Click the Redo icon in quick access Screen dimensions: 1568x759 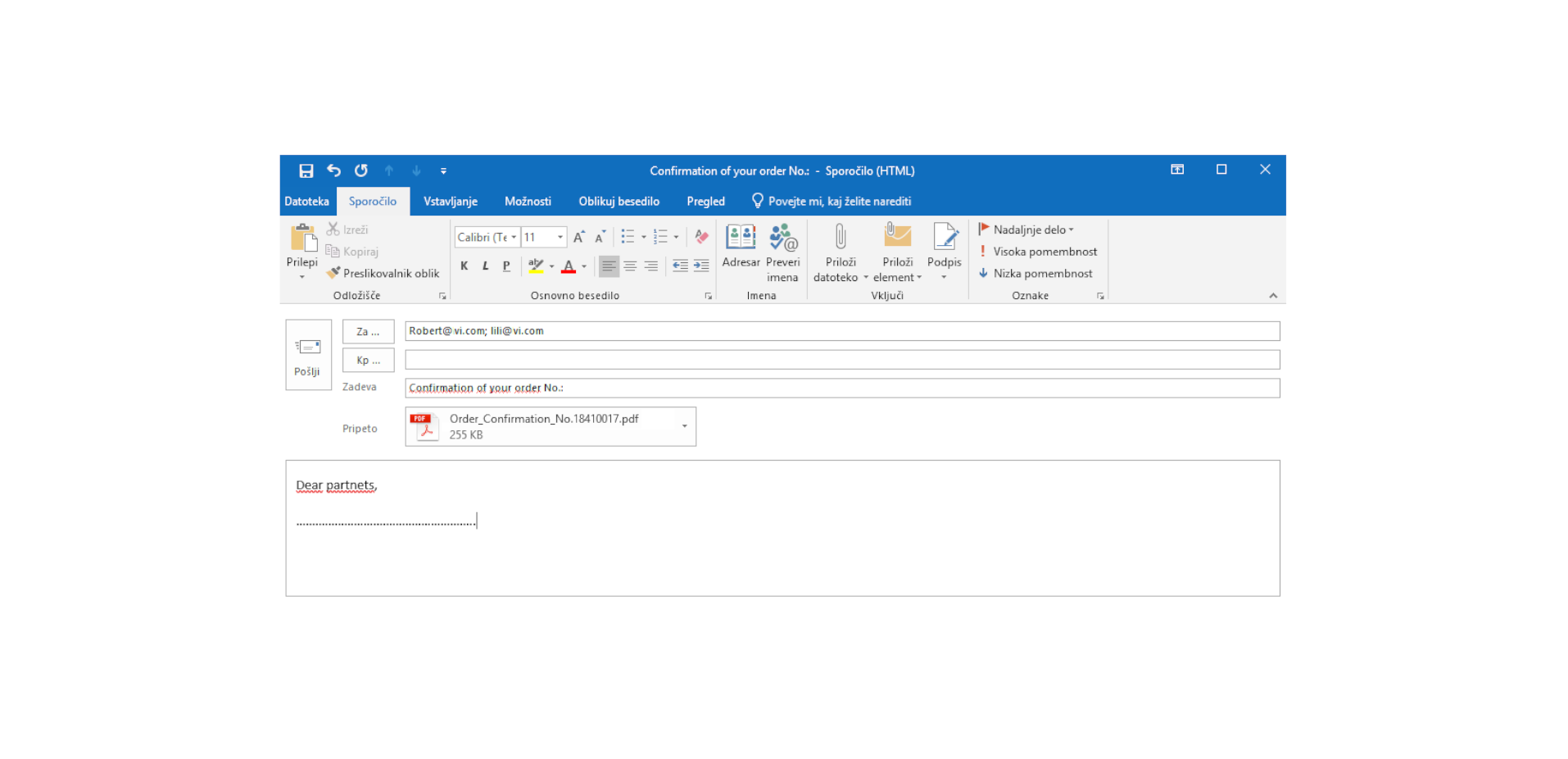point(361,170)
